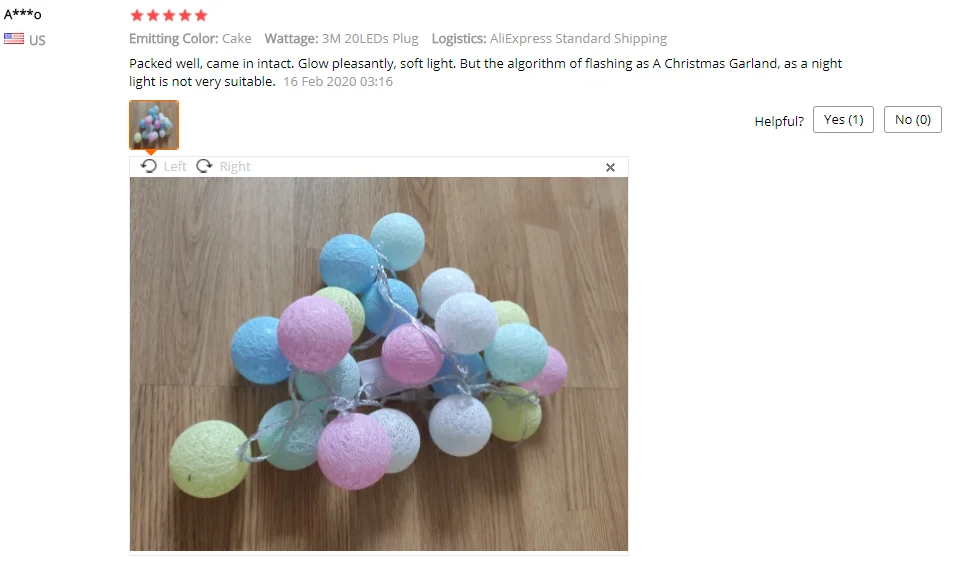Screen dimensions: 961x567
Task: Click the orange pointer below the thumbnail
Action: coord(151,152)
